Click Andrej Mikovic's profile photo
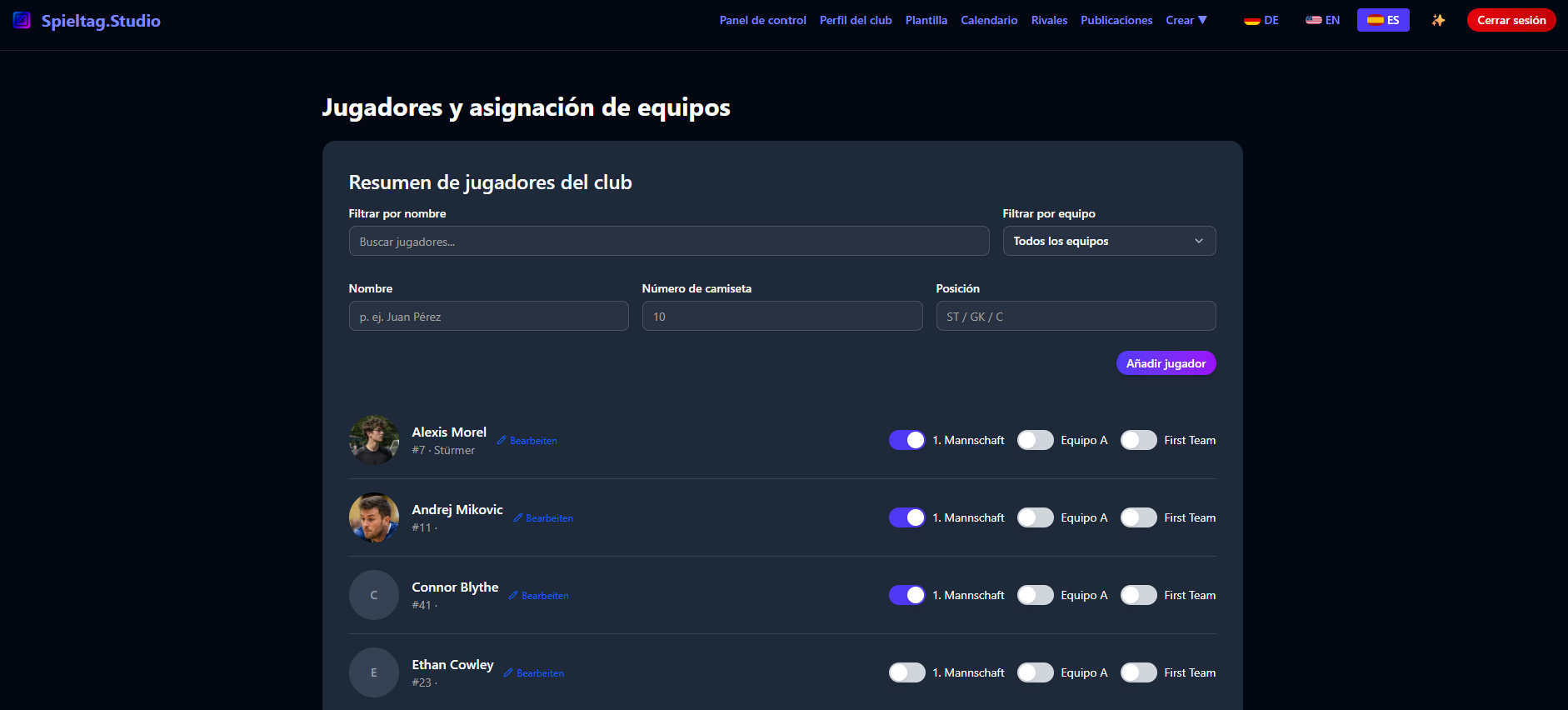1568x710 pixels. pyautogui.click(x=374, y=517)
